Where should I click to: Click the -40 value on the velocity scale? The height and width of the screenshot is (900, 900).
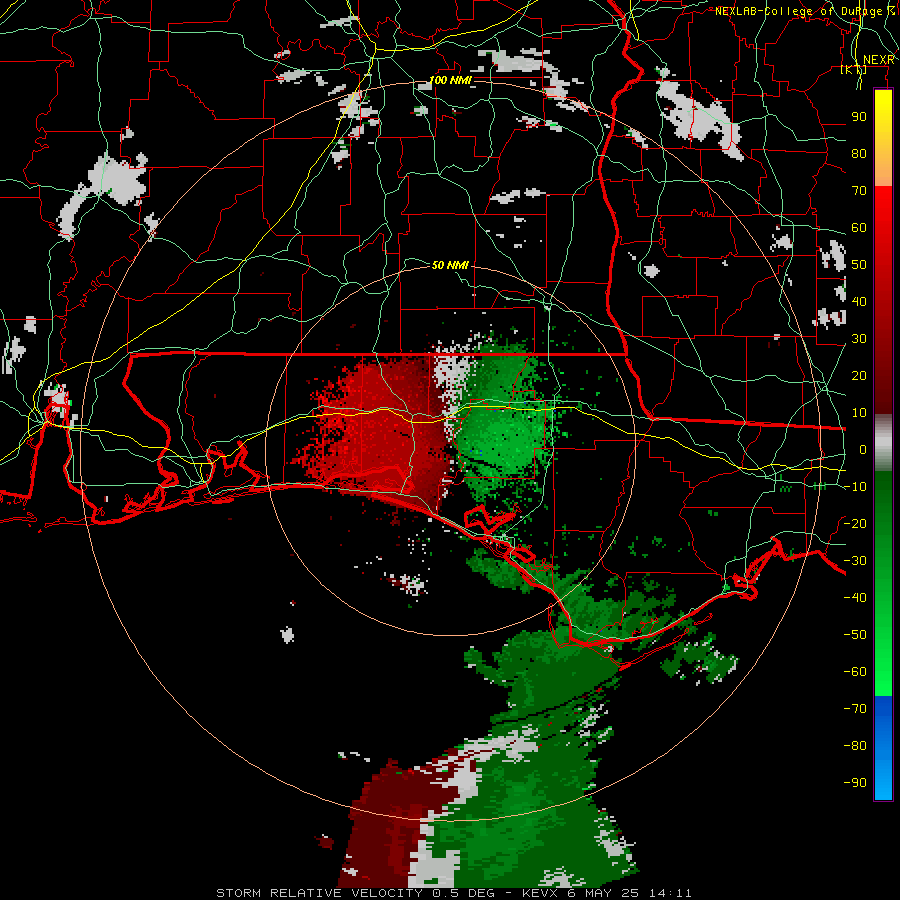tap(855, 598)
